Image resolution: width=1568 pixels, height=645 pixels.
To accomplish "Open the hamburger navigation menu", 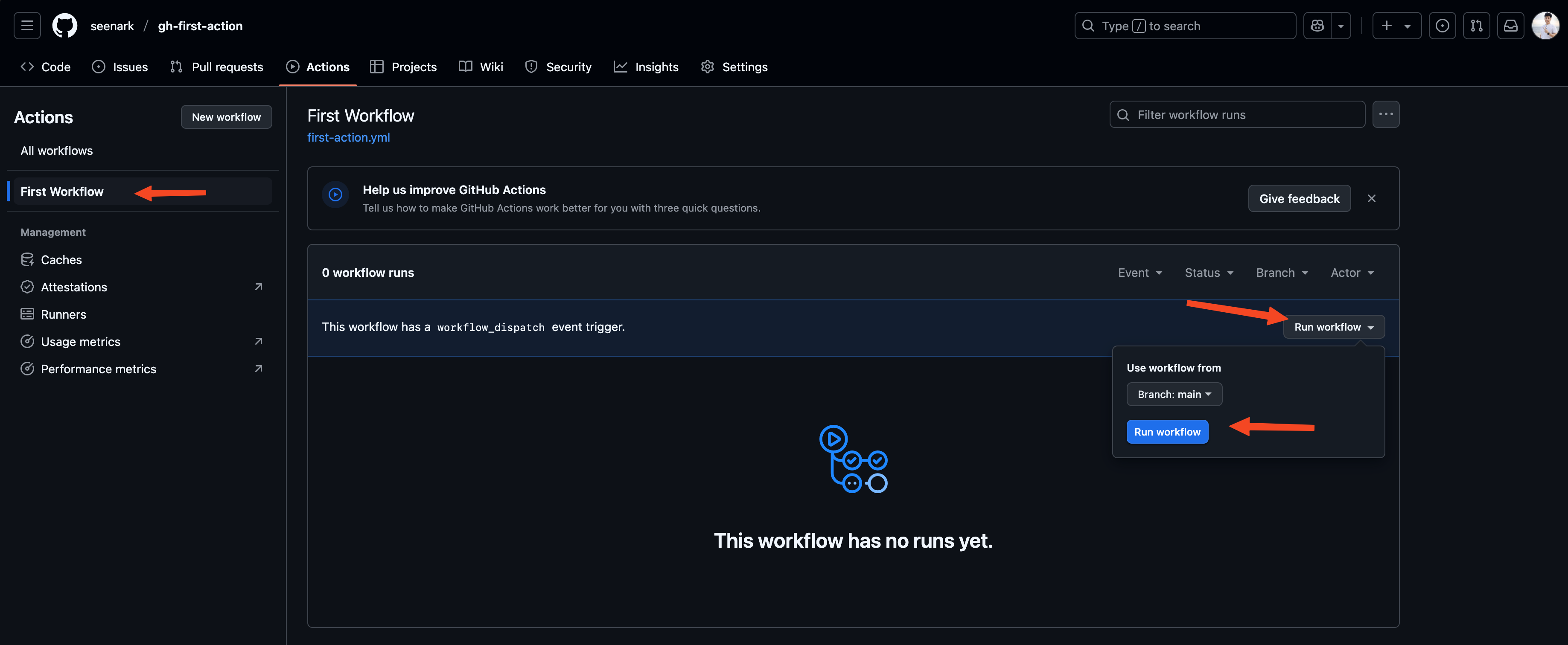I will (27, 26).
